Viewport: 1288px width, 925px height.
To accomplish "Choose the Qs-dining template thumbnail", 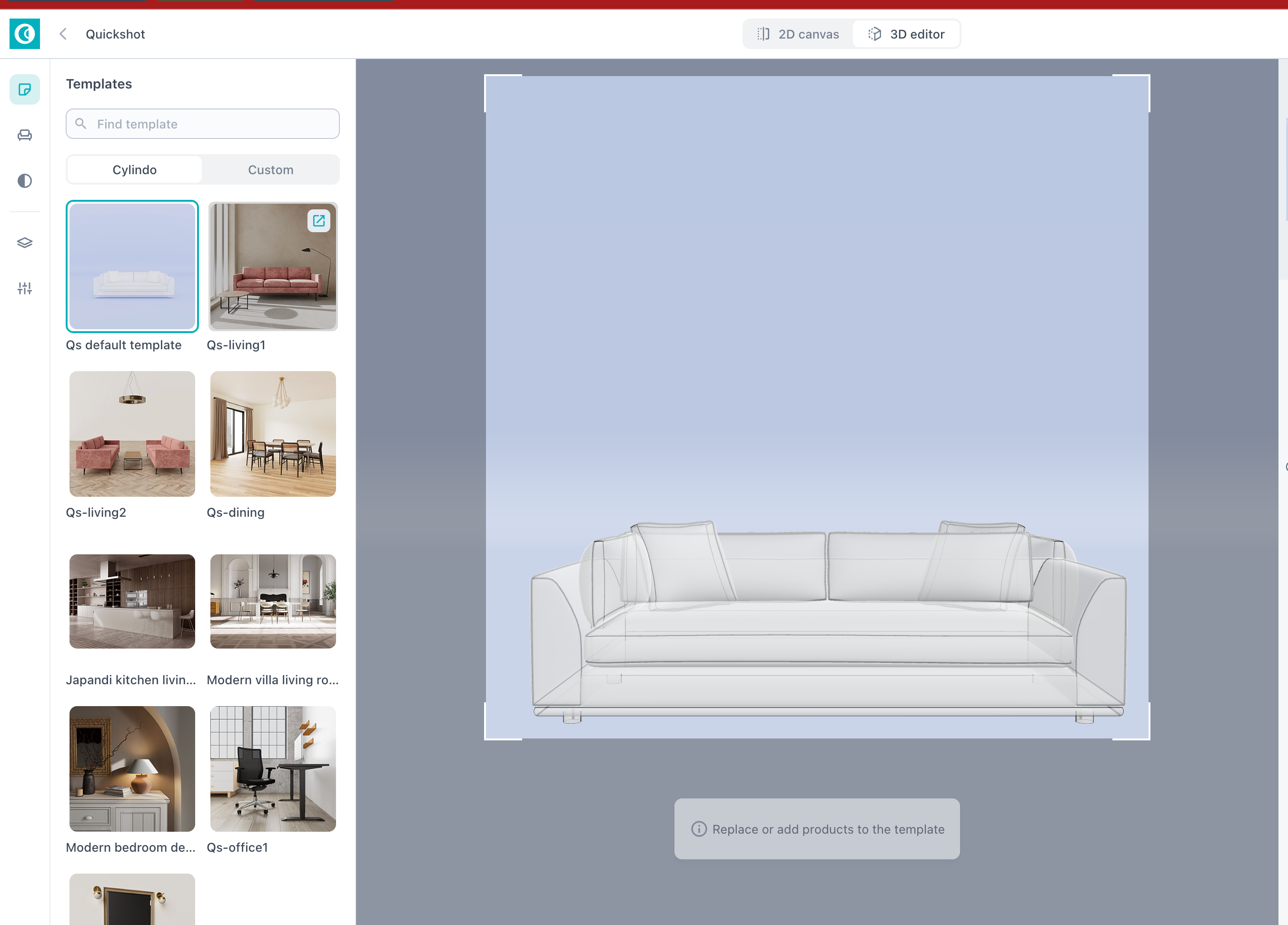I will click(273, 434).
